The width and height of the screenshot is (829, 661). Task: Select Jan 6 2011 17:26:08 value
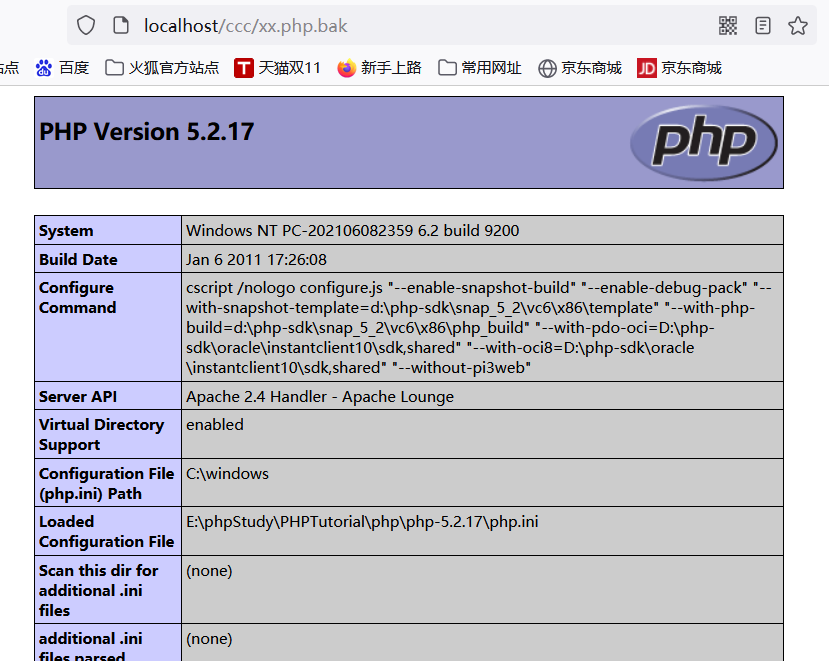[256, 260]
